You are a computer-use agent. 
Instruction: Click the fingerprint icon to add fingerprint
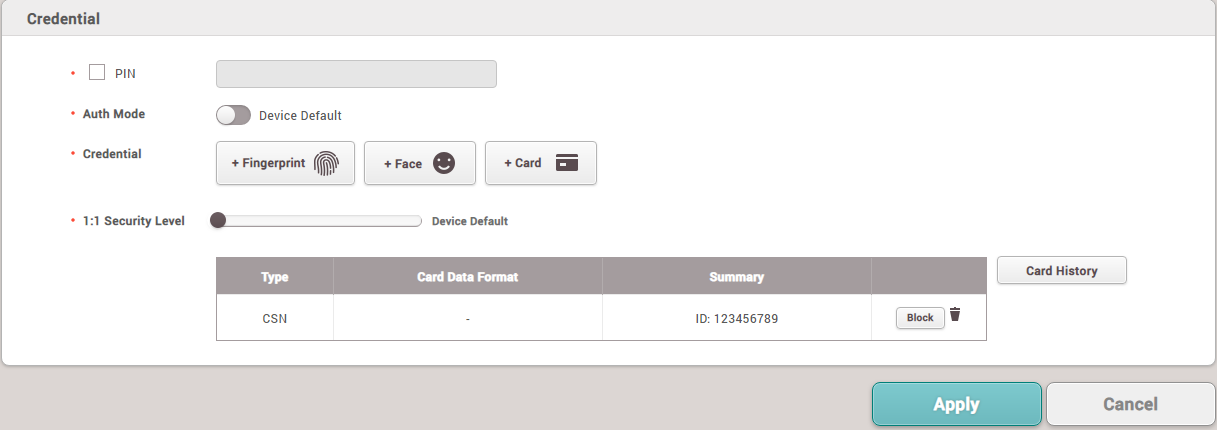click(326, 164)
